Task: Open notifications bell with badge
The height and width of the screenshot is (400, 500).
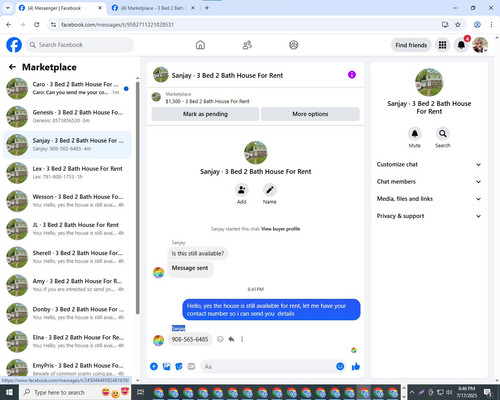Action: coord(461,45)
